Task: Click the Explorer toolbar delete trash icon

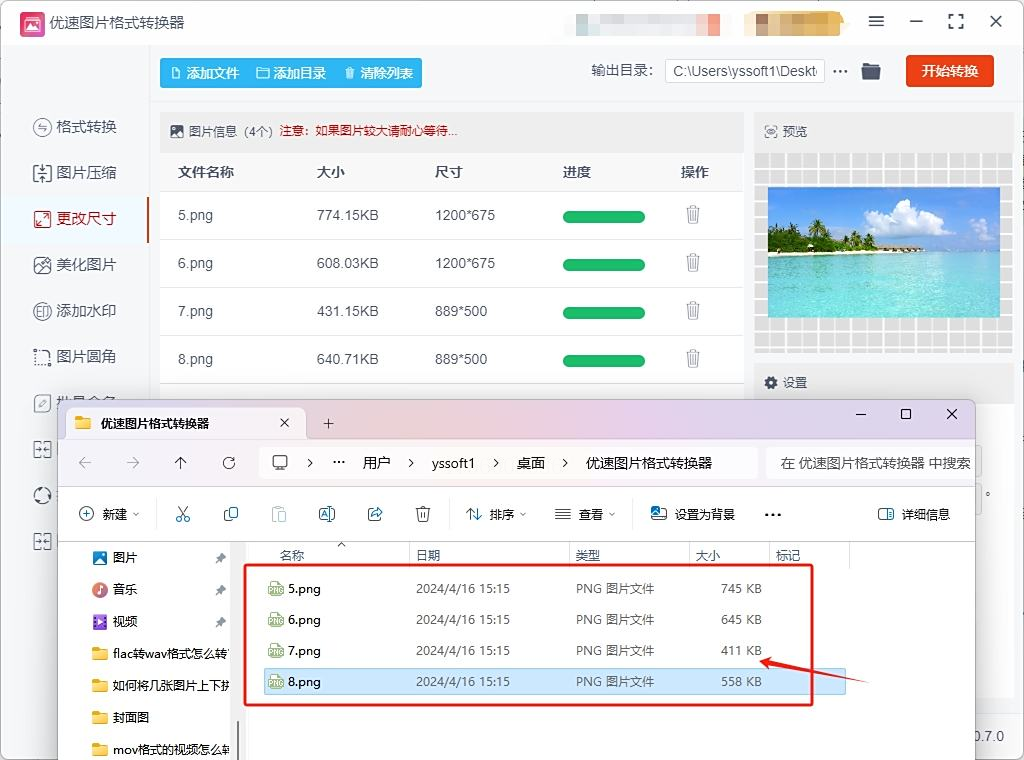Action: coord(423,514)
